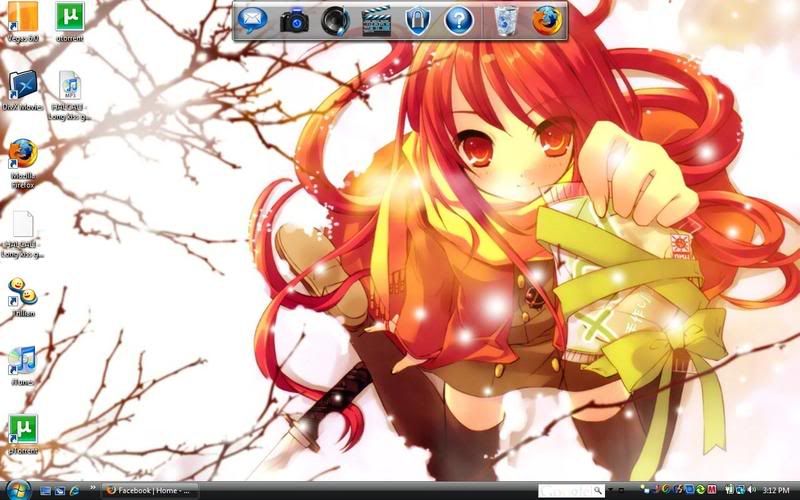Open the utorrent icon at top of desktop
Viewport: 800px width, 500px height.
click(x=70, y=18)
